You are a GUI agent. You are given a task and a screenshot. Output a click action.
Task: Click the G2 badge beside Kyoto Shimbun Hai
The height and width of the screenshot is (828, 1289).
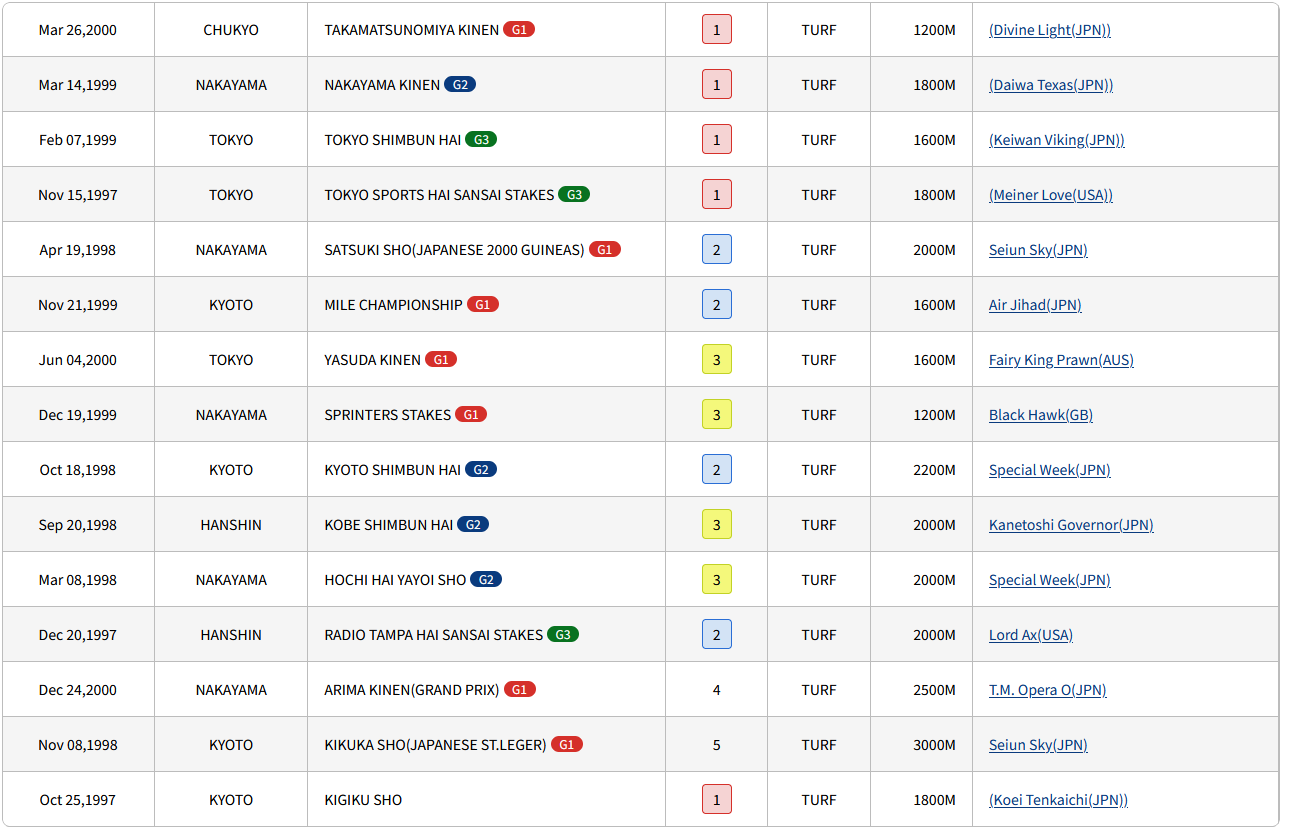481,470
